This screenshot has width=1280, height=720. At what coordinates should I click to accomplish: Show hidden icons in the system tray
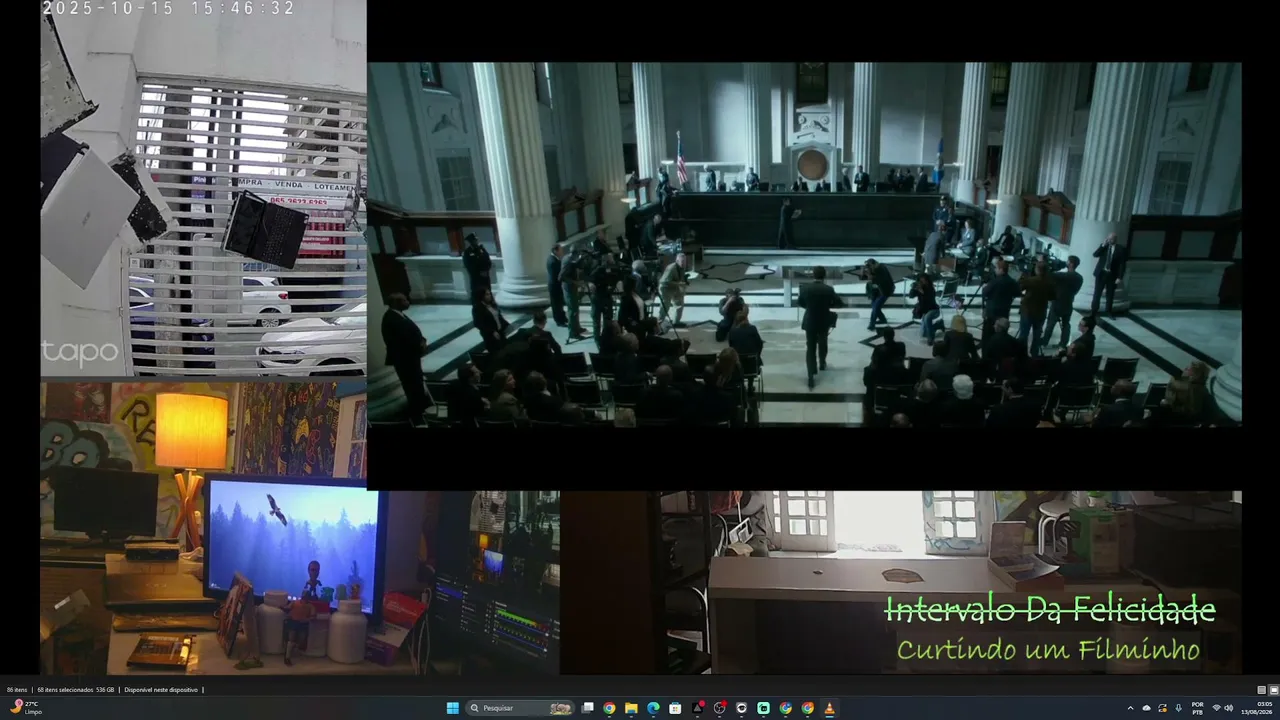click(x=1131, y=708)
